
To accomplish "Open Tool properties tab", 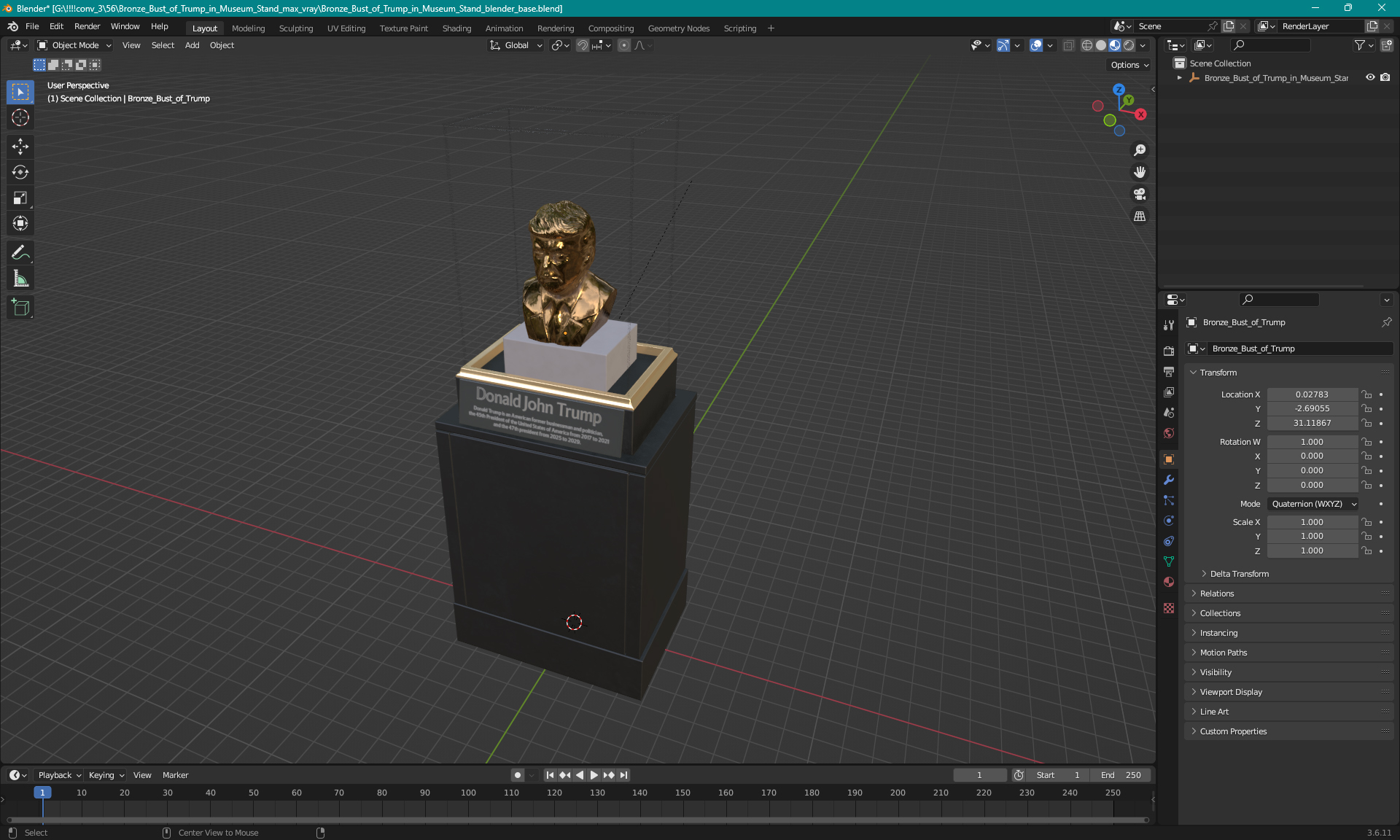I will click(x=1169, y=325).
